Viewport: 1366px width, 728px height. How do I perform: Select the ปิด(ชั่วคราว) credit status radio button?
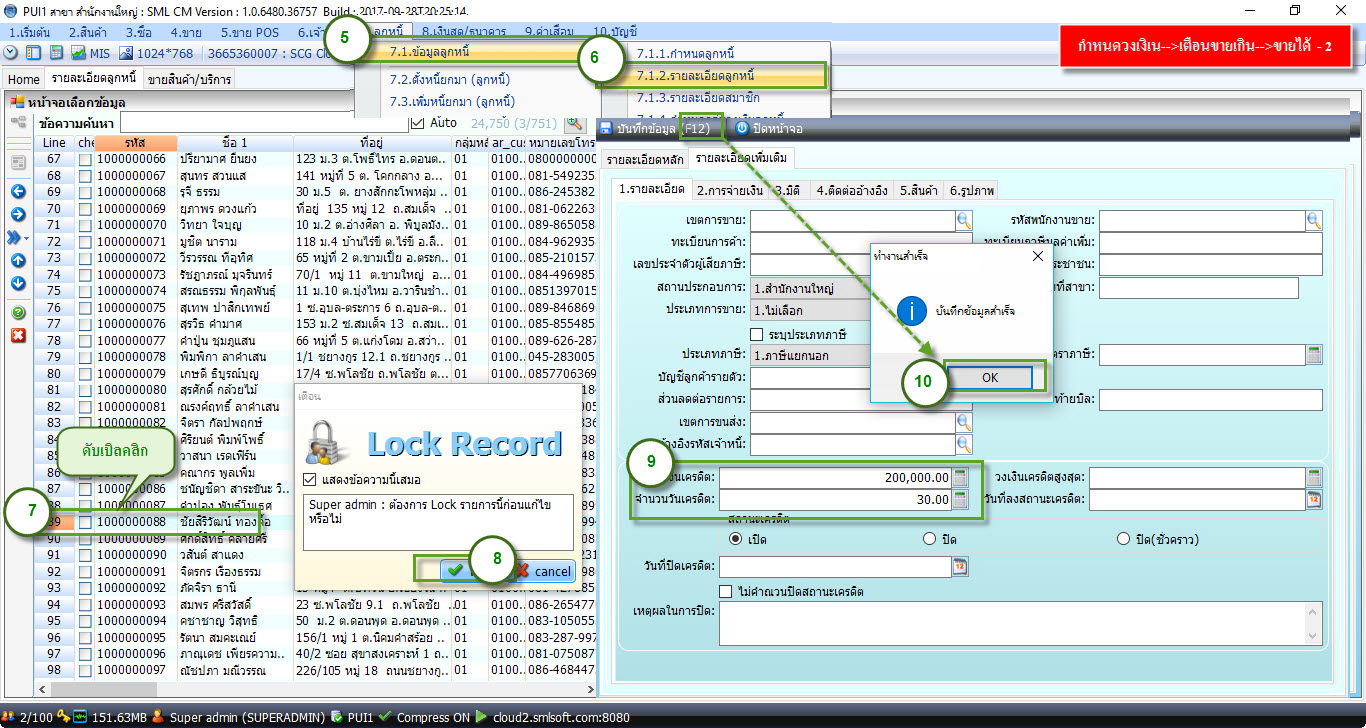[1123, 539]
